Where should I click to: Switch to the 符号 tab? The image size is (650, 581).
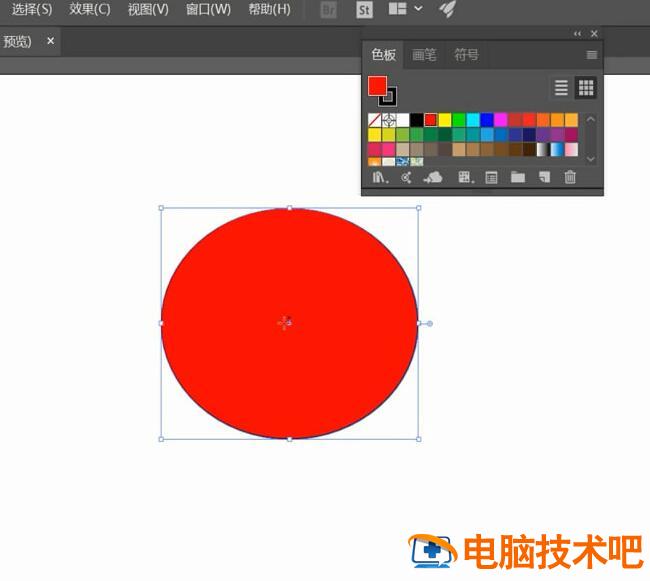pos(467,55)
